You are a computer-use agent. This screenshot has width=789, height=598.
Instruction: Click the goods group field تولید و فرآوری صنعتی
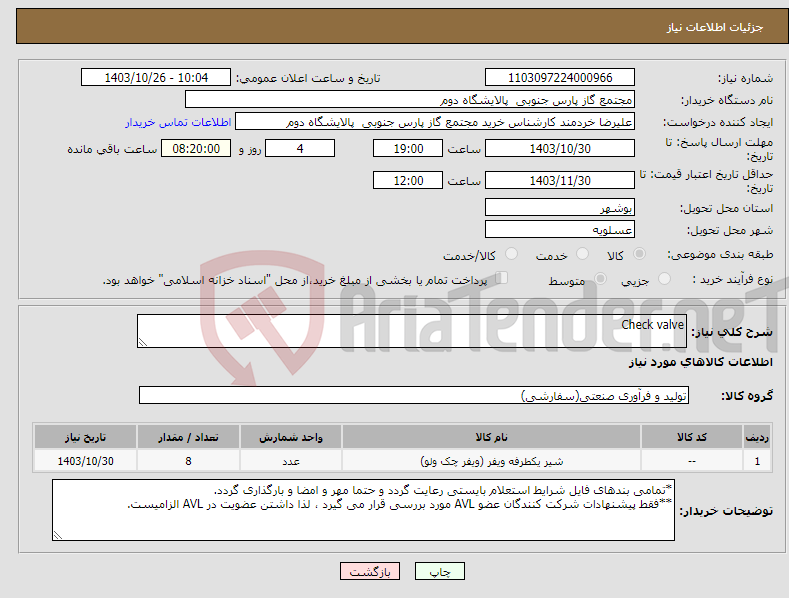point(414,395)
